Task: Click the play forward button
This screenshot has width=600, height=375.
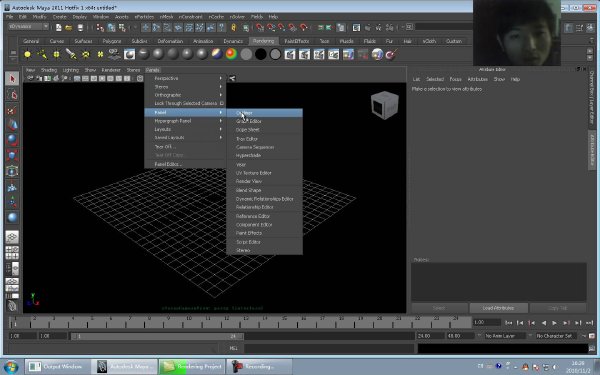Action: (x=554, y=323)
